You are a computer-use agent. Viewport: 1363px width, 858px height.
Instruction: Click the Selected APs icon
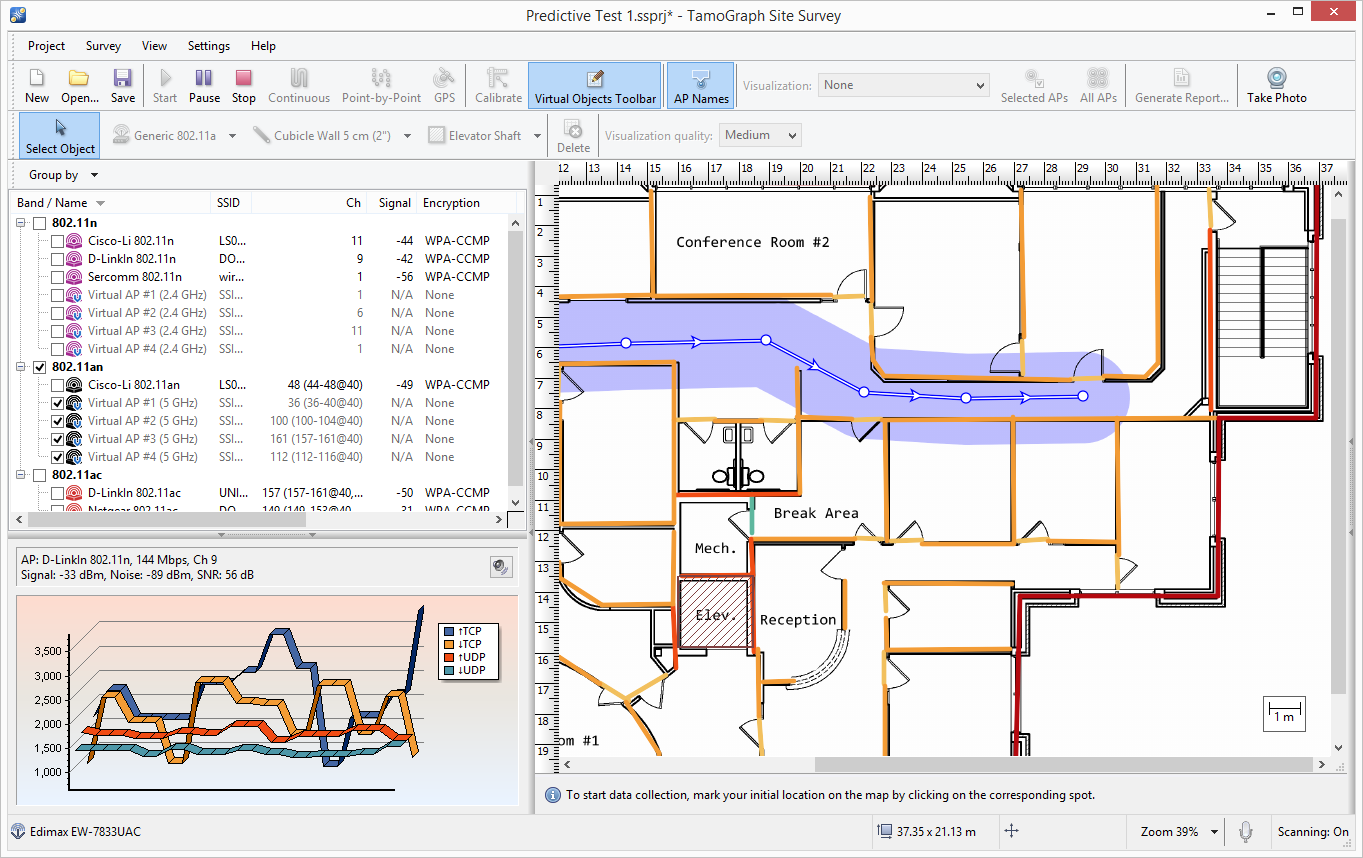(1035, 86)
